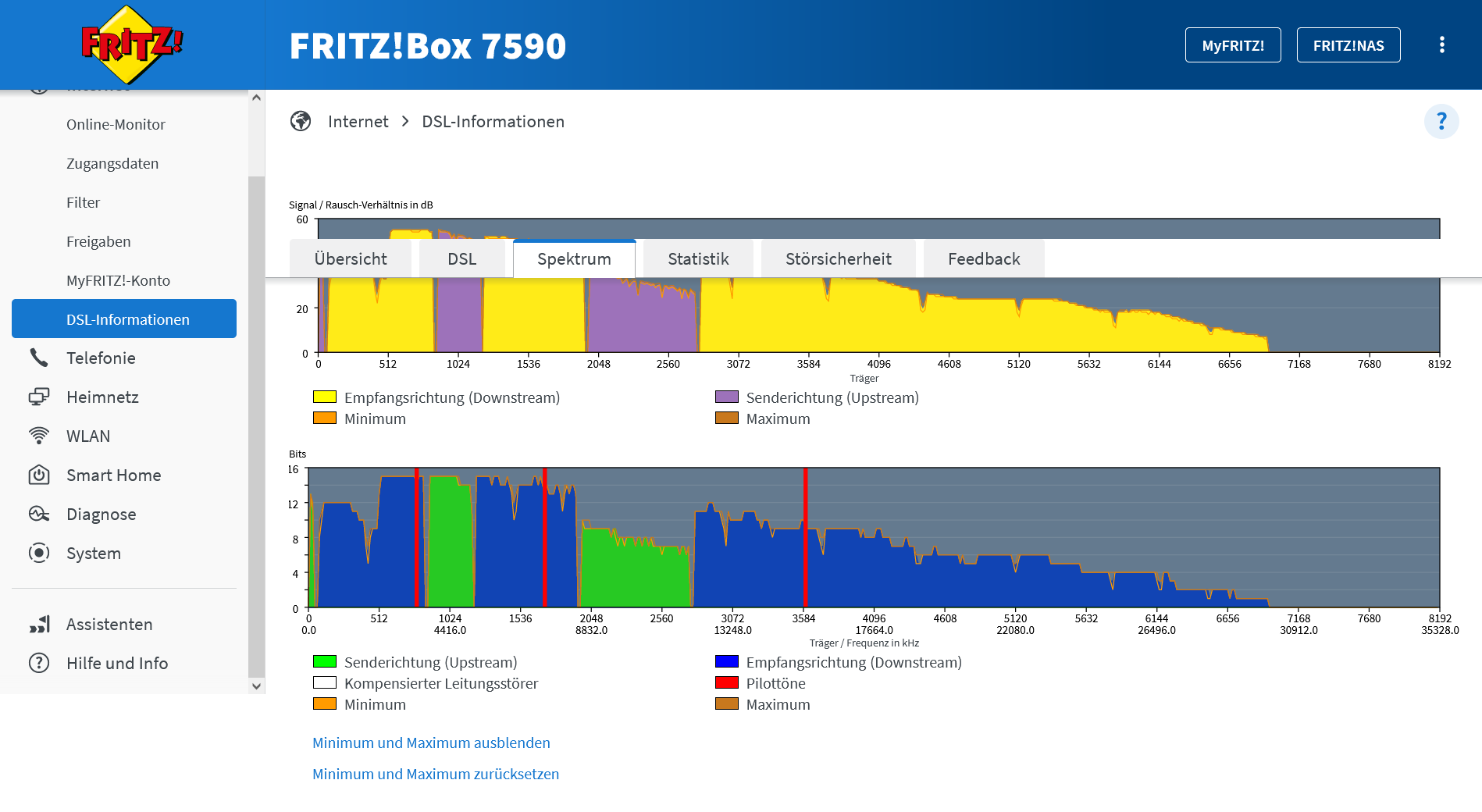The width and height of the screenshot is (1482, 812).
Task: Click the WLAN wifi icon
Action: 39,436
